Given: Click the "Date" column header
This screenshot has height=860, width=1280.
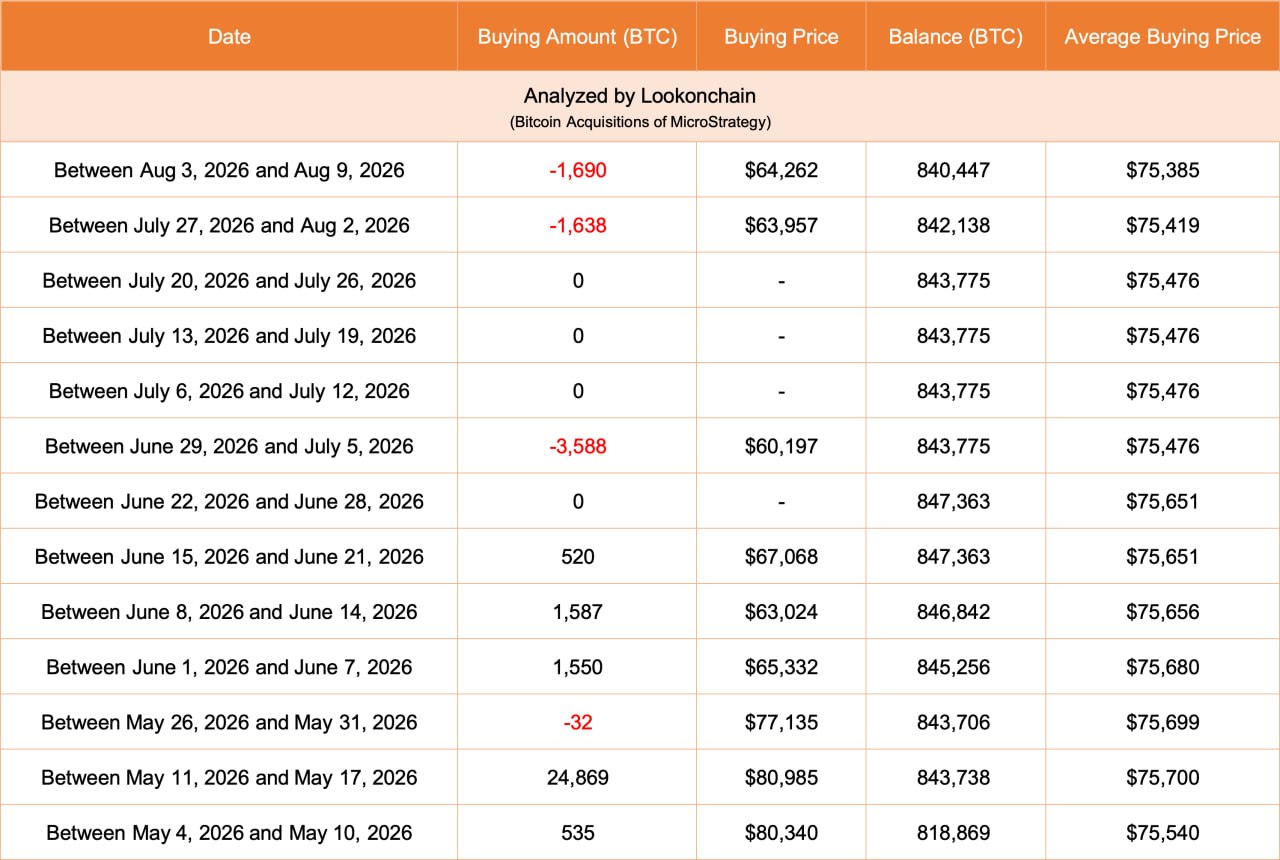Looking at the screenshot, I should point(229,37).
